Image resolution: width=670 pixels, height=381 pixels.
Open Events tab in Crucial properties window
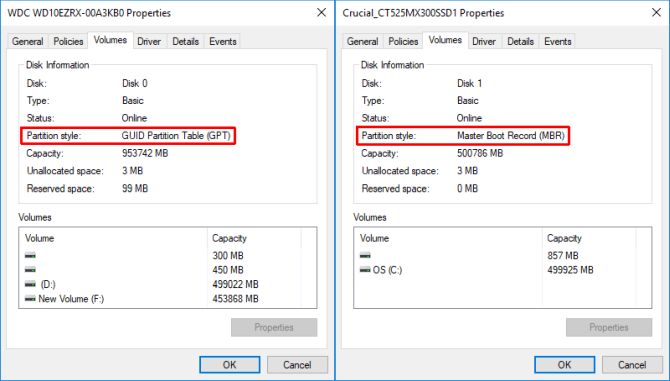[x=558, y=41]
